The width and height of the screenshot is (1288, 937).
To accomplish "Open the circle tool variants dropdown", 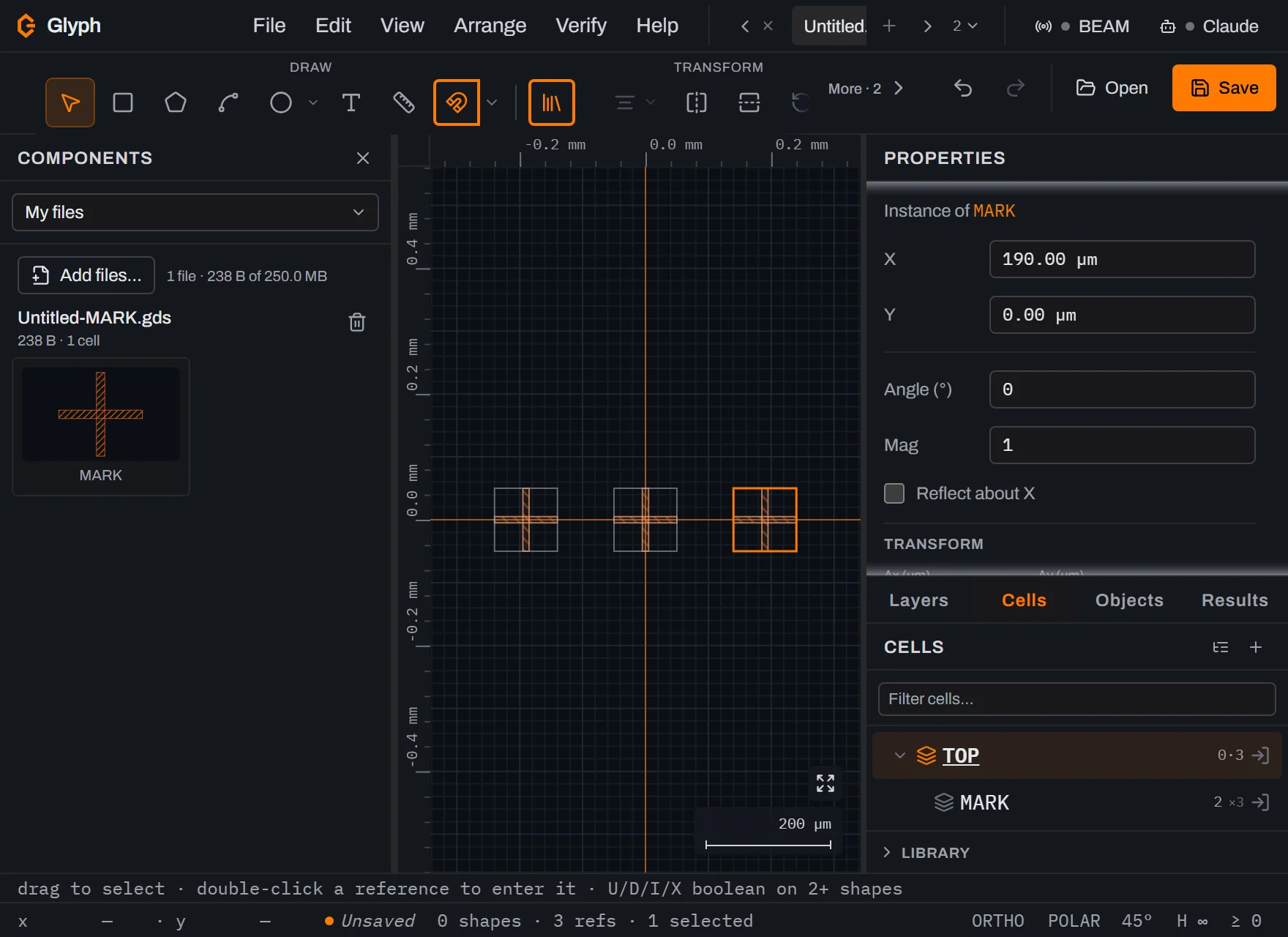I will coord(313,102).
